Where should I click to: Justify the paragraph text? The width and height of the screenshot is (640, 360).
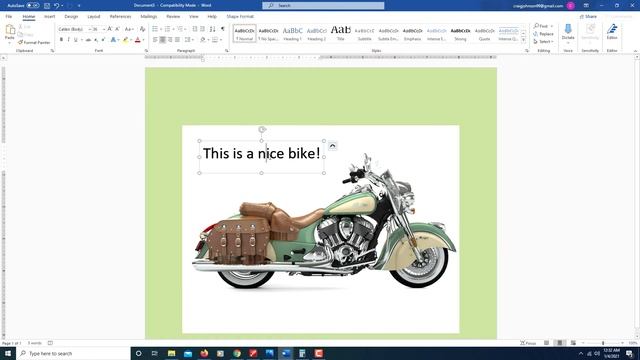point(177,40)
